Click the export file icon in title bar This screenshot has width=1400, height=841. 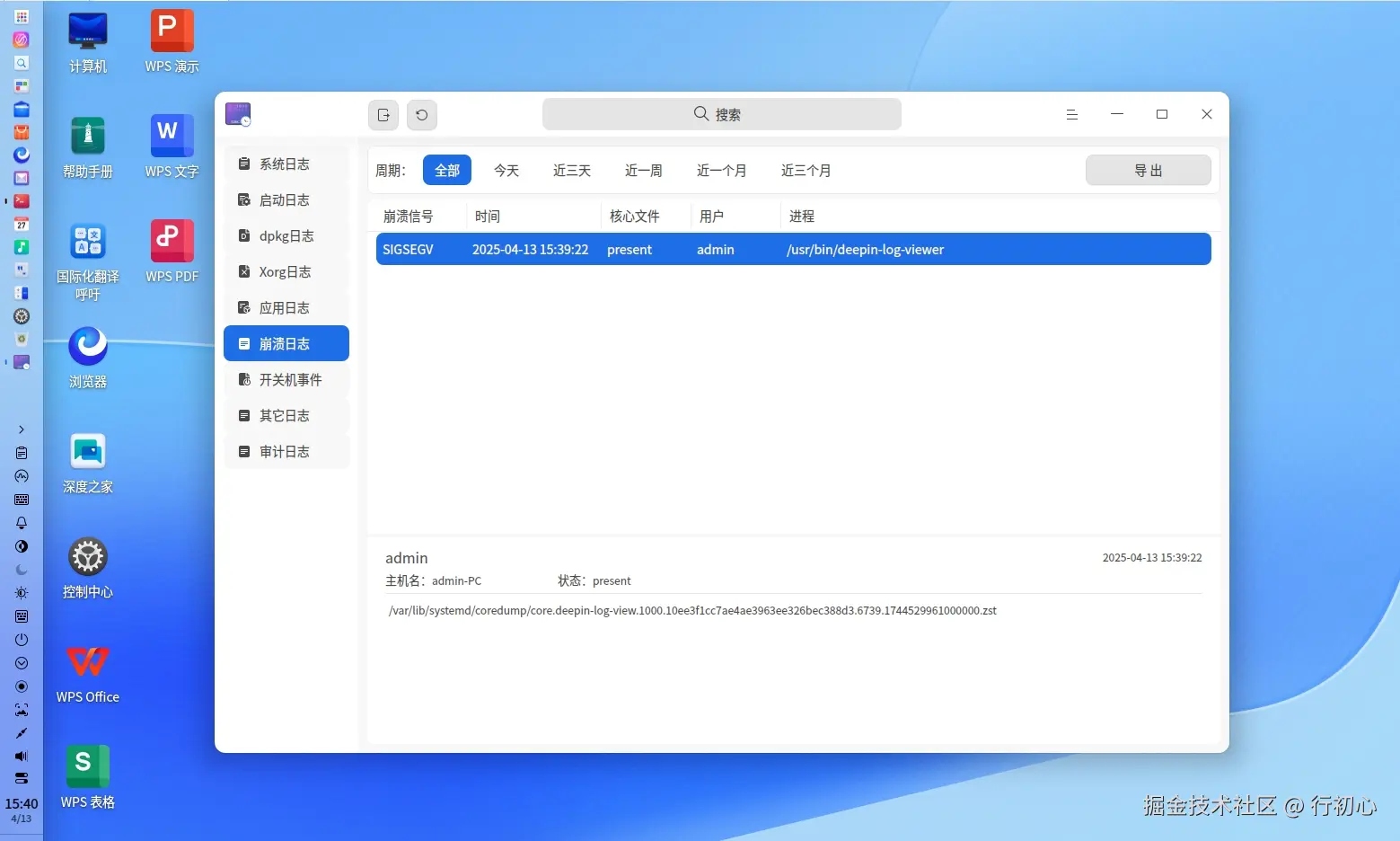point(383,115)
